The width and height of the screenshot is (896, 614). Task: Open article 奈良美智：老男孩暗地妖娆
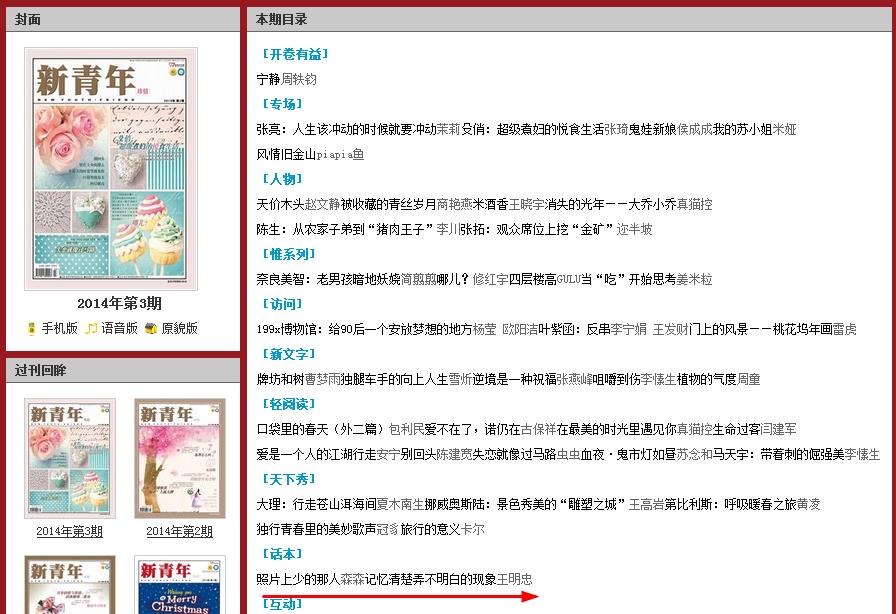click(329, 280)
